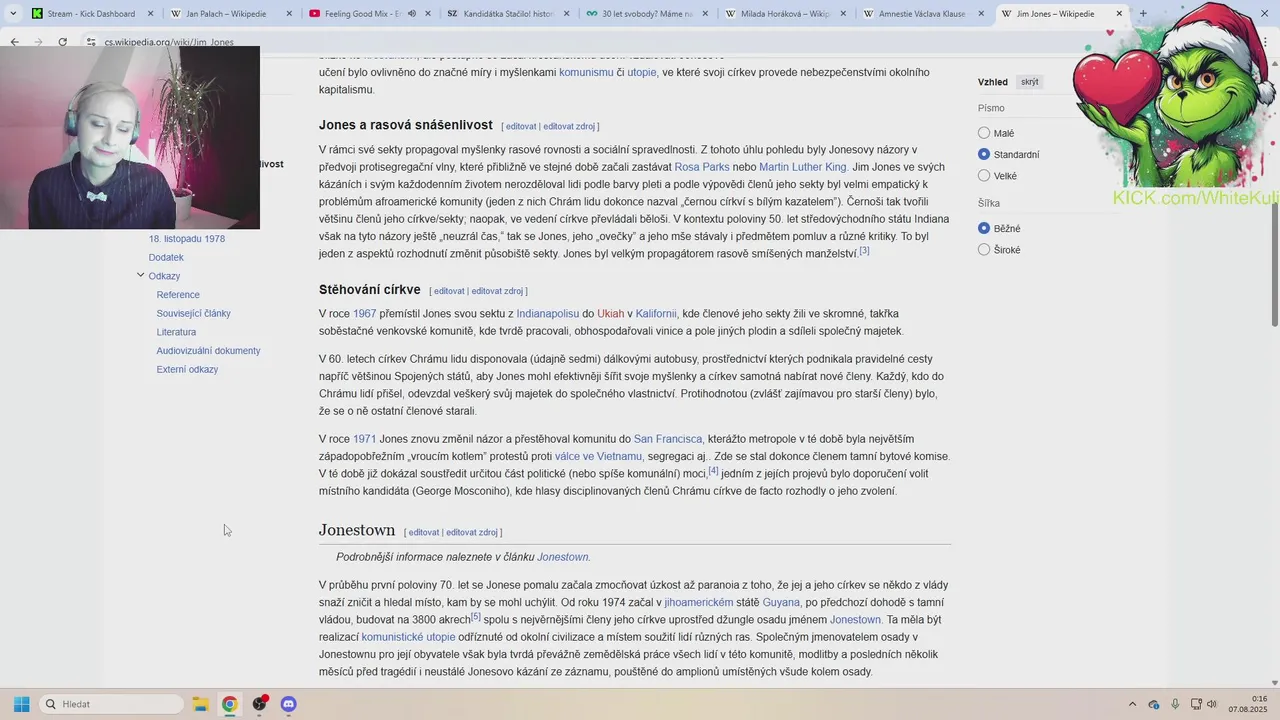This screenshot has height=720, width=1280.
Task: Click editovat for Jones a rasová snášenlivost
Action: (521, 126)
